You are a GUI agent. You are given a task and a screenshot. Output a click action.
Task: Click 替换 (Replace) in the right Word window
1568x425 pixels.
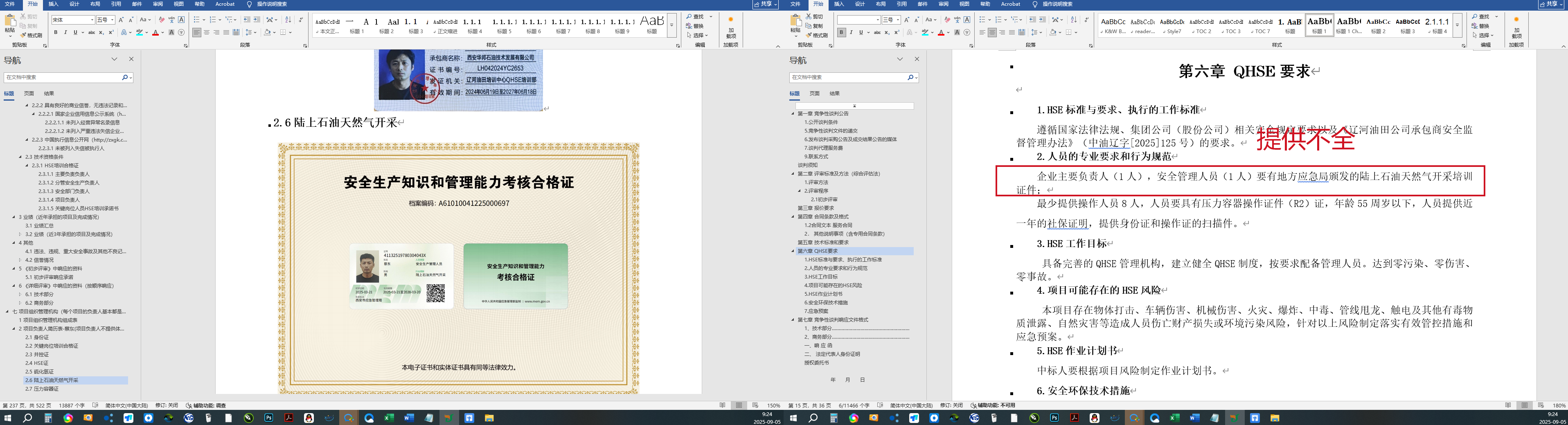pyautogui.click(x=1480, y=26)
